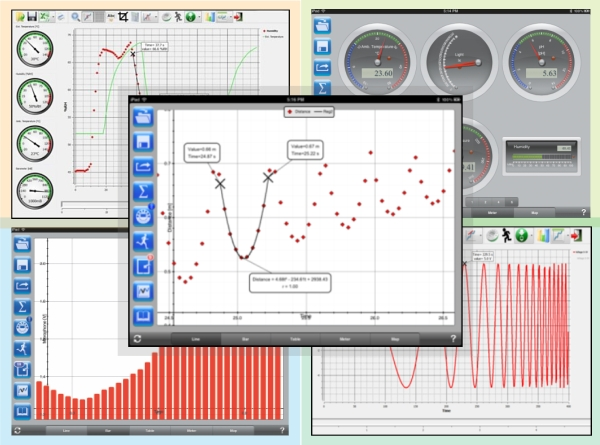
Task: Click the magnifier zoom icon in the humidity toolbar
Action: click(x=76, y=17)
